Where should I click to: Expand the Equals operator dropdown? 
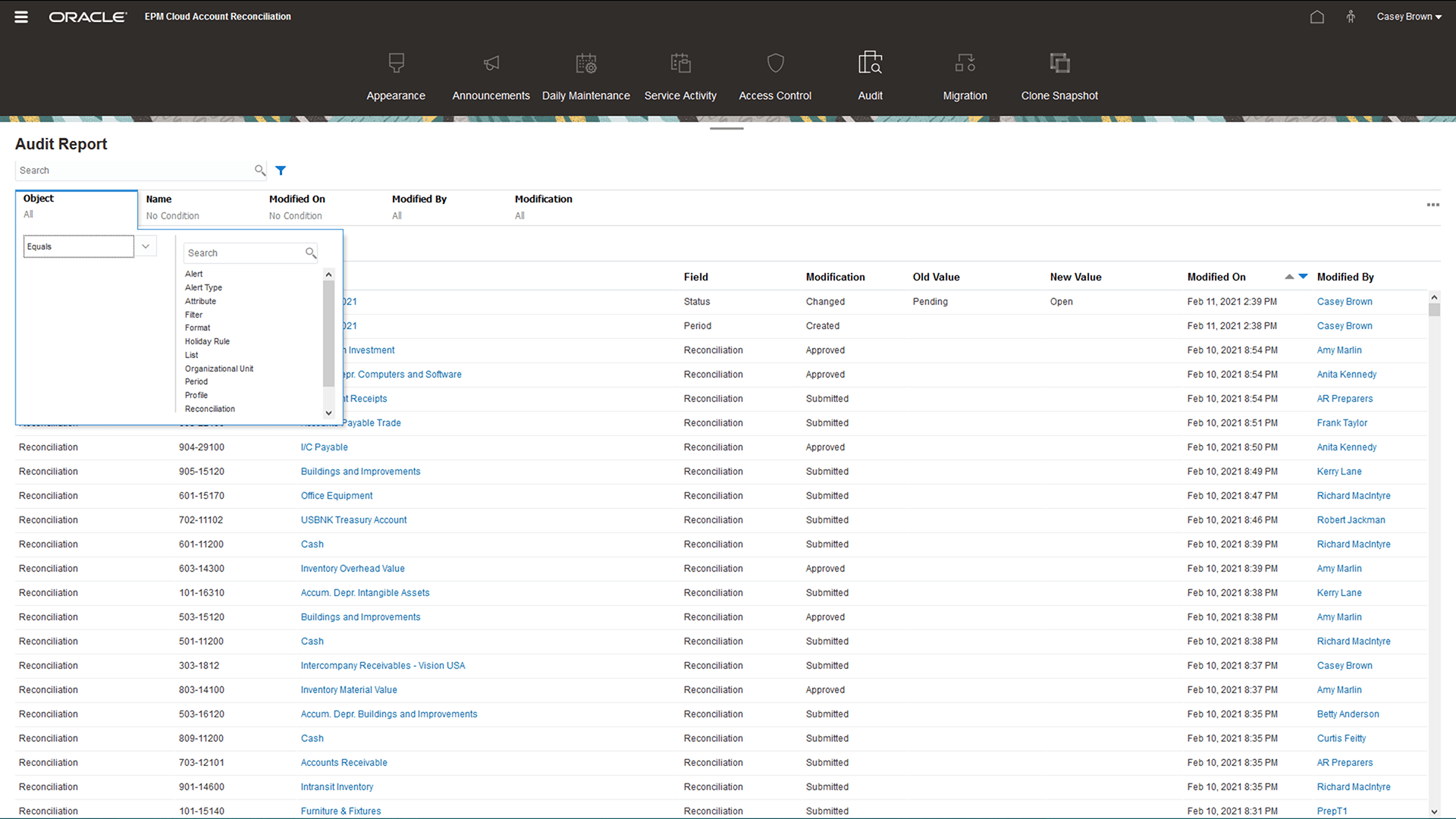(x=146, y=246)
